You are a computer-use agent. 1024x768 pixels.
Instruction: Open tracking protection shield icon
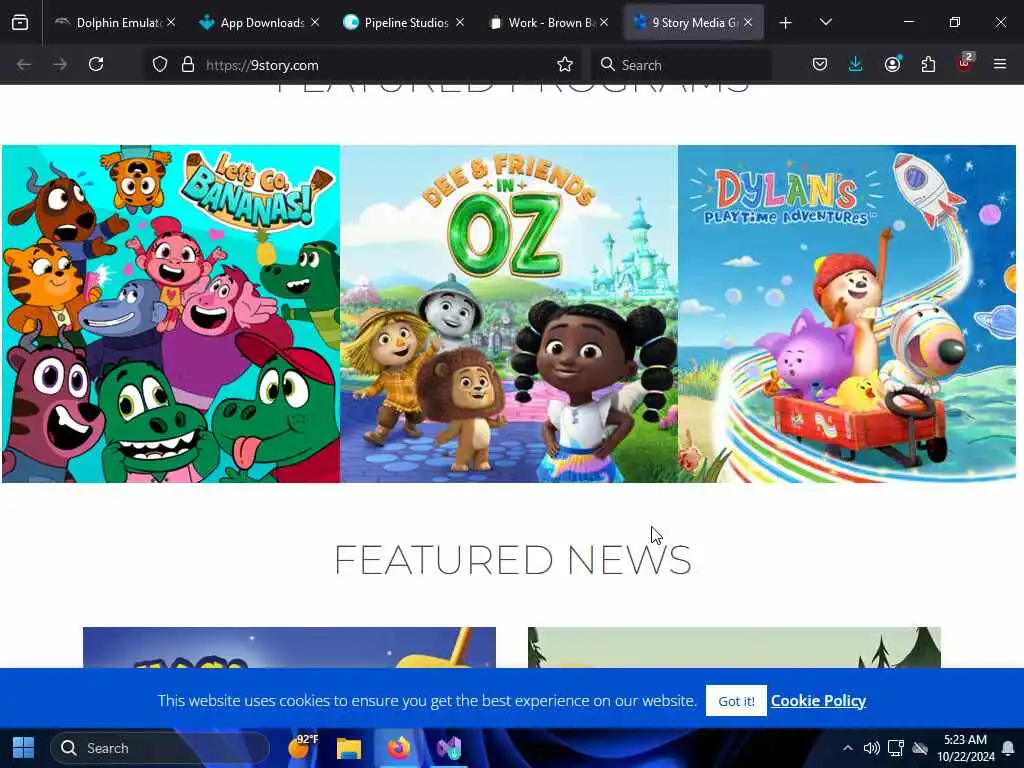(x=160, y=64)
